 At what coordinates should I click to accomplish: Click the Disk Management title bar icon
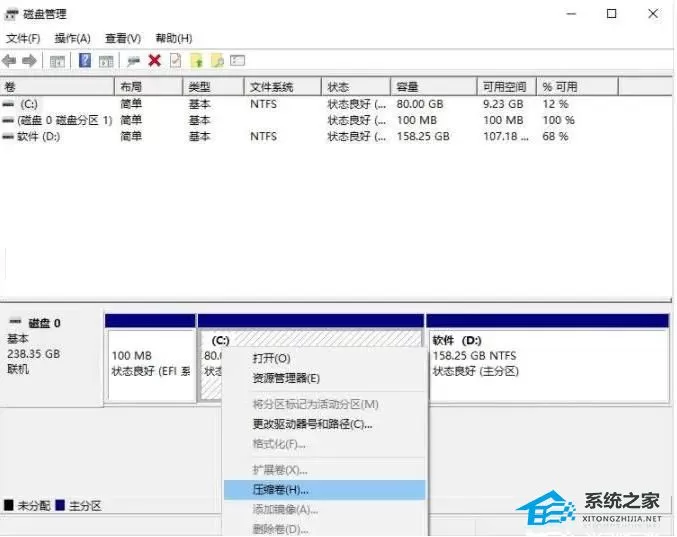tap(11, 14)
